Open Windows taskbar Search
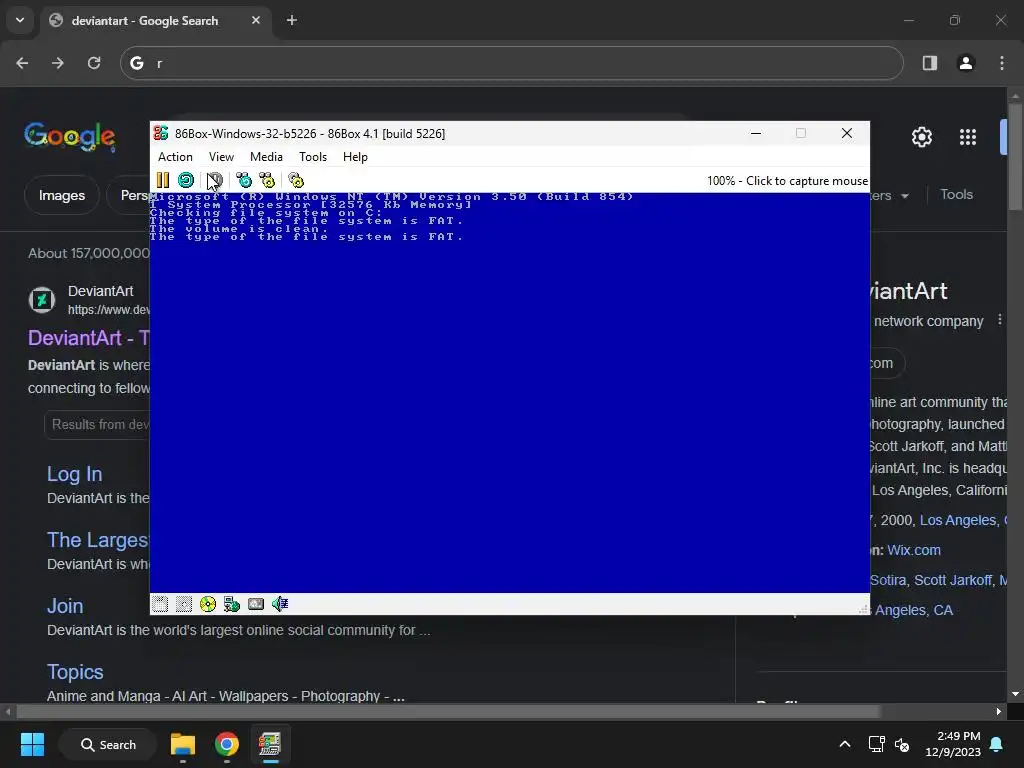The width and height of the screenshot is (1024, 768). (108, 744)
